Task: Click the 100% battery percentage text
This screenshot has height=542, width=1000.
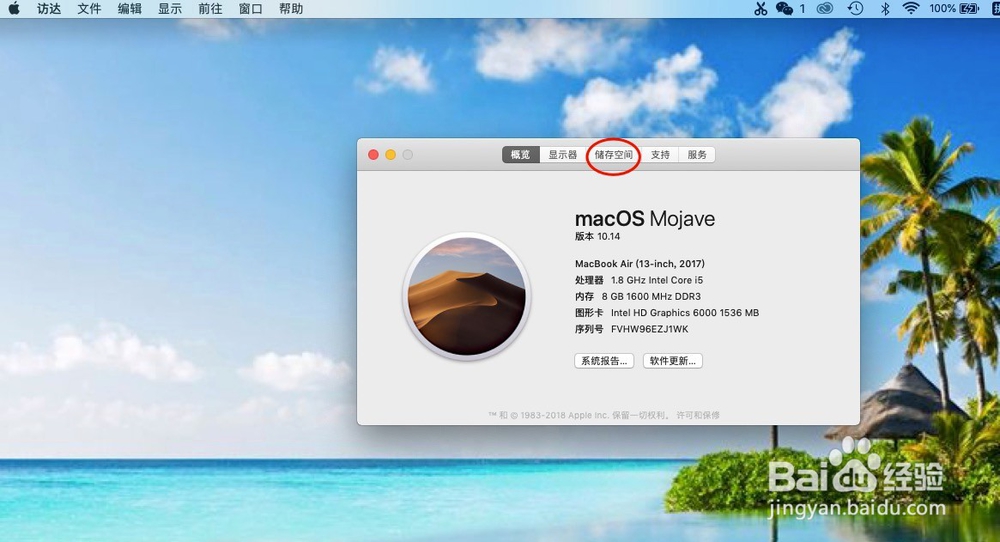Action: click(x=942, y=8)
